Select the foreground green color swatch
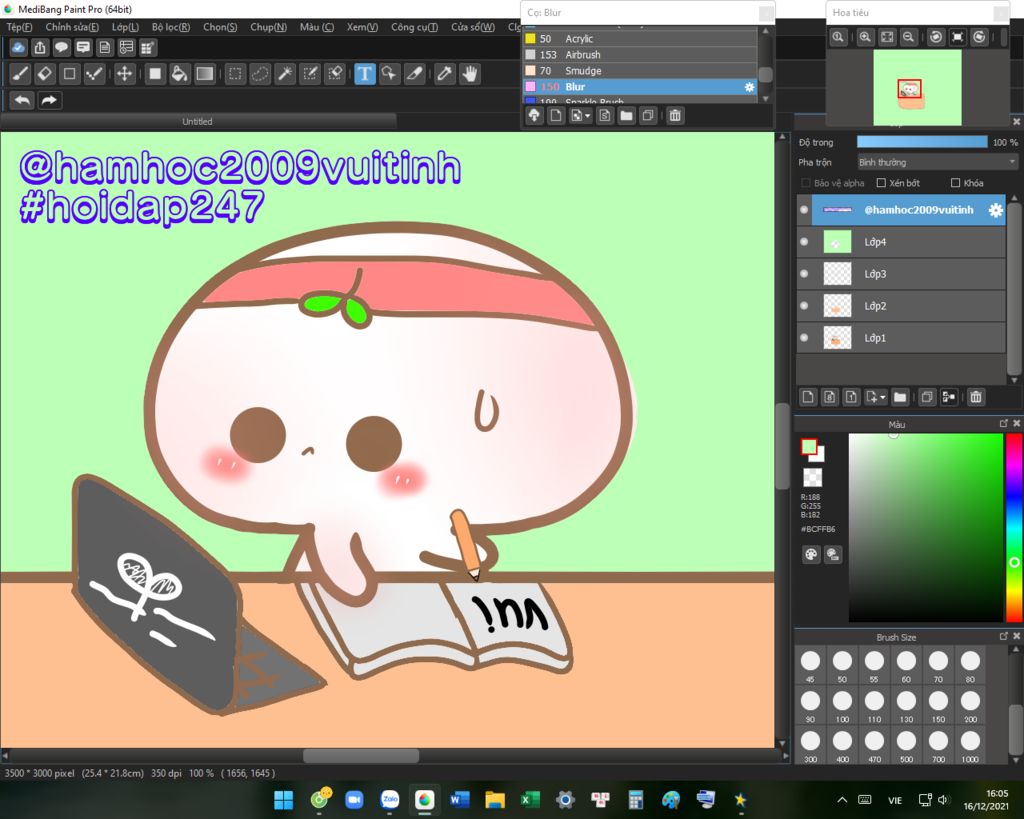Viewport: 1024px width, 819px height. (x=809, y=447)
